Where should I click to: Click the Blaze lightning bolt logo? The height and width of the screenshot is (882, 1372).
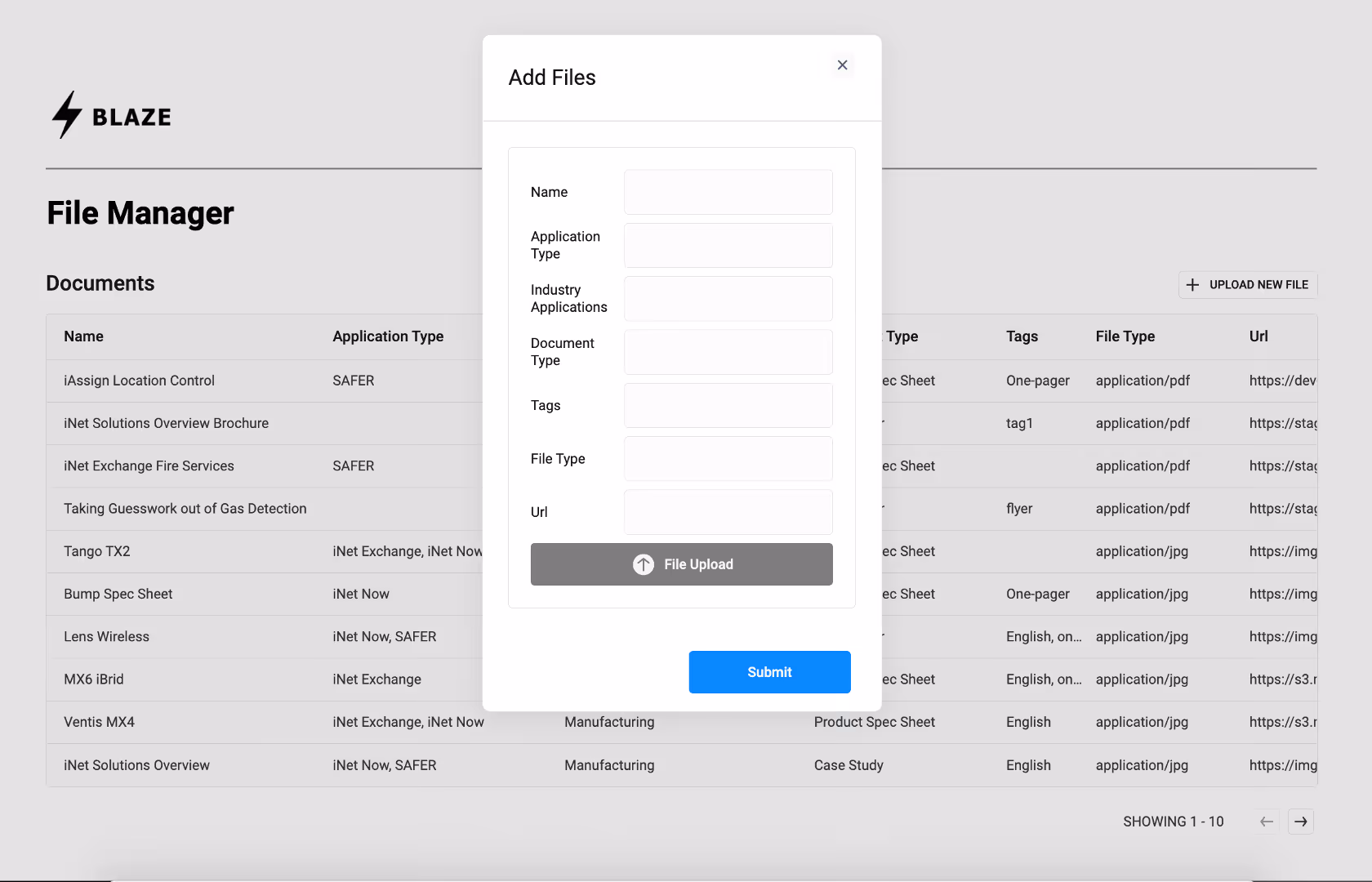click(66, 114)
